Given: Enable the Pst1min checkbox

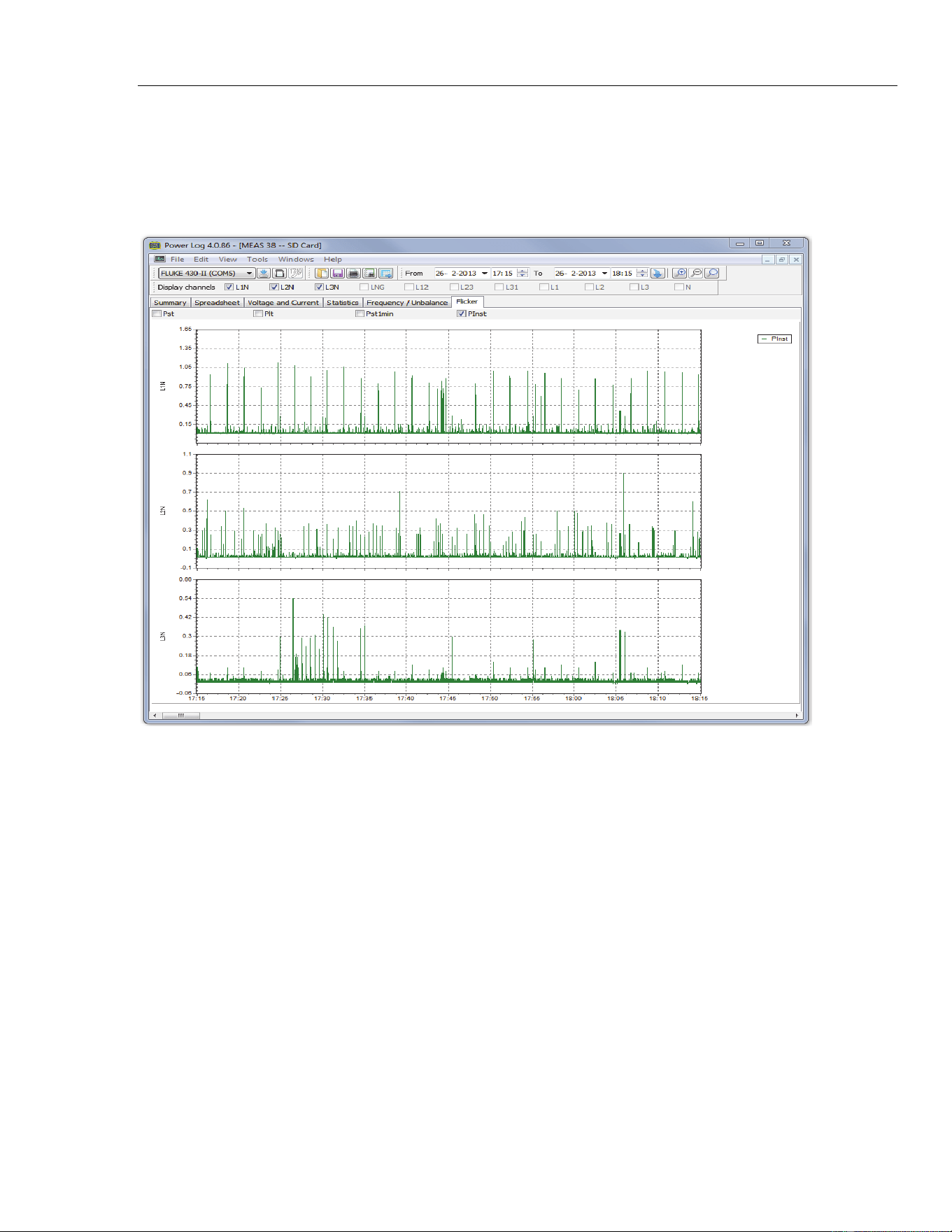Looking at the screenshot, I should click(x=360, y=313).
